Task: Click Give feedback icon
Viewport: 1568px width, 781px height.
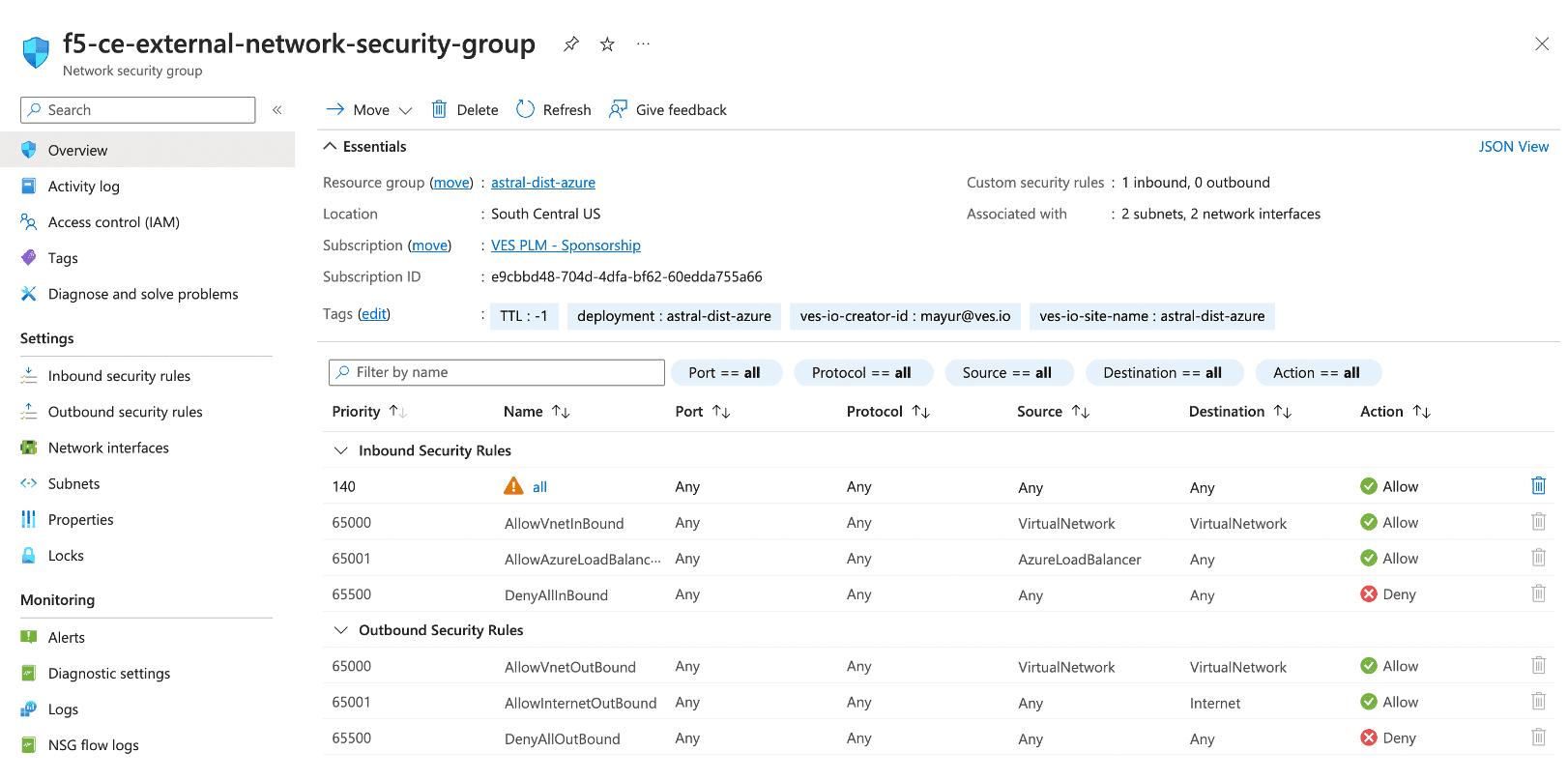Action: [618, 110]
